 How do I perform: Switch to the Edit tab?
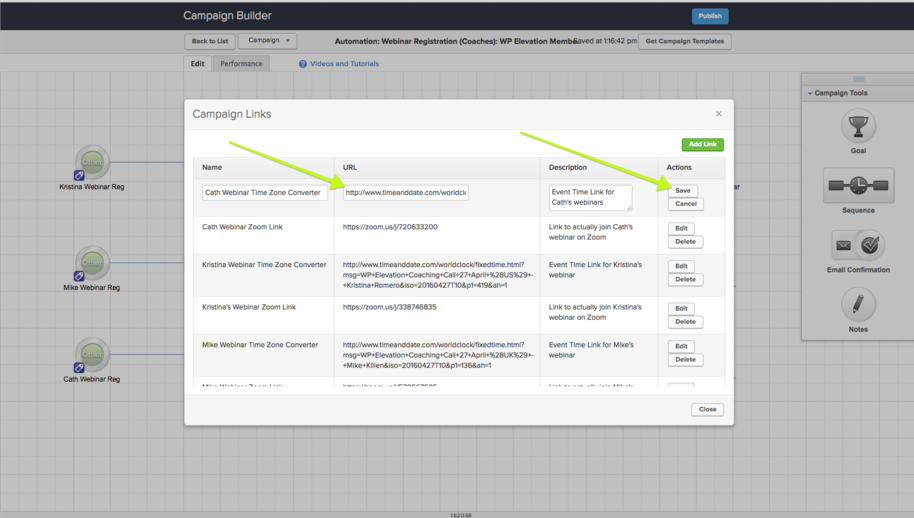click(198, 63)
